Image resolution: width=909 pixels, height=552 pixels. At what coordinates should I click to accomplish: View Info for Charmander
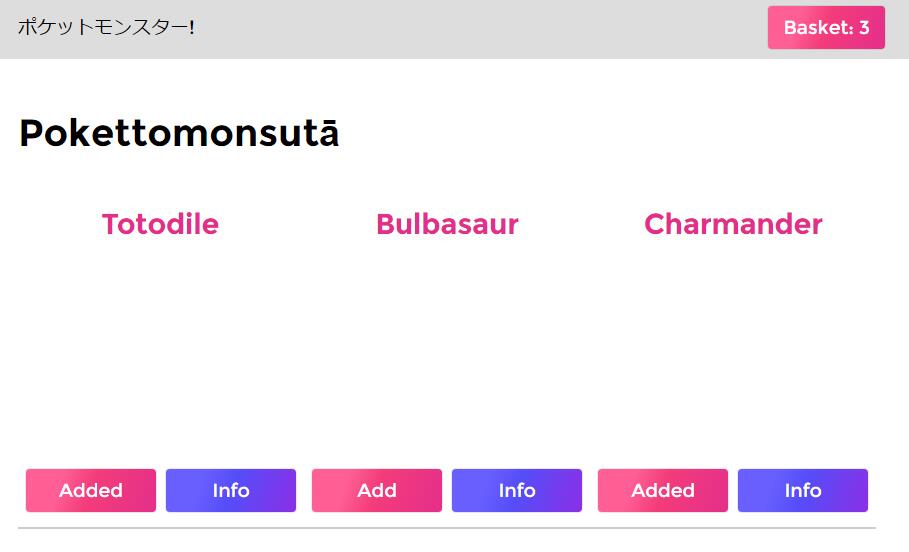coord(803,490)
